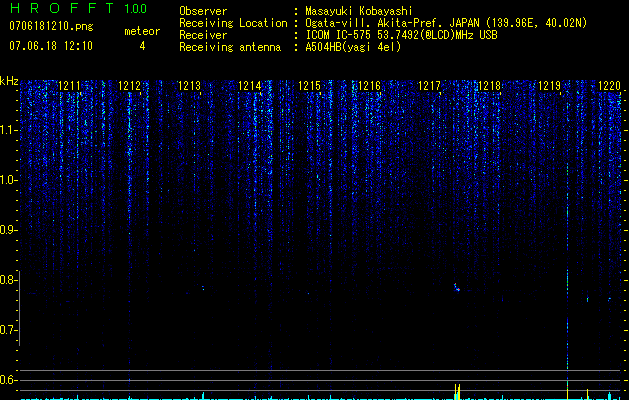Screen dimensions: 629x400
Task: Click the 1.1 kHz axis label
Action: click(x=8, y=130)
